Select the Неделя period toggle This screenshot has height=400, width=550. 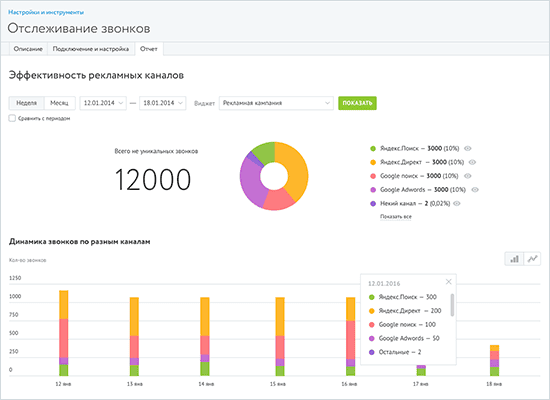click(x=27, y=103)
